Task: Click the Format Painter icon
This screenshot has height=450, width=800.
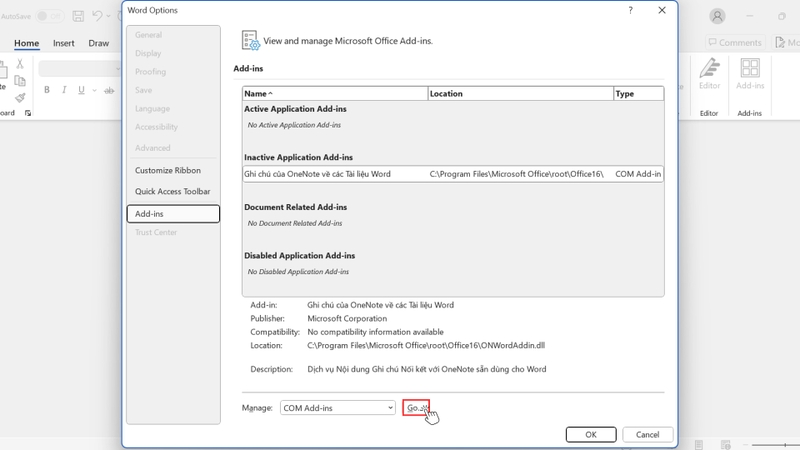Action: (20, 97)
